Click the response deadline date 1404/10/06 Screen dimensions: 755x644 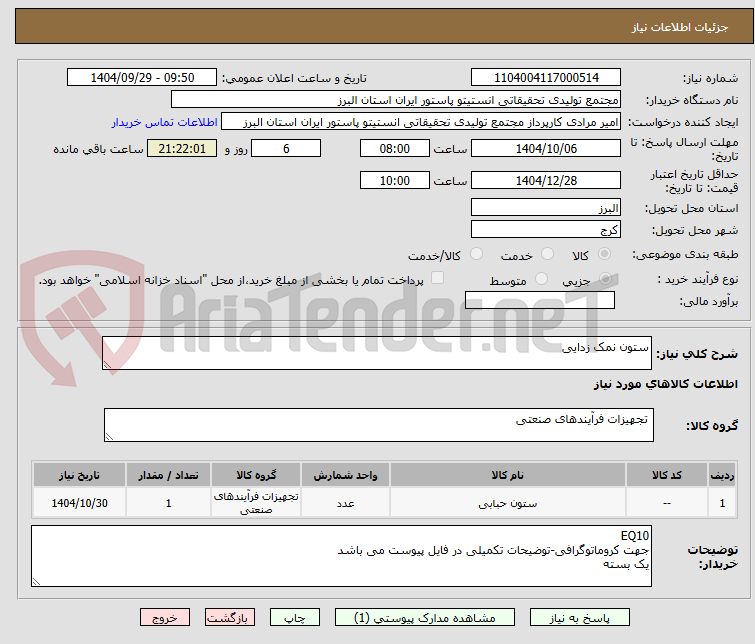546,148
